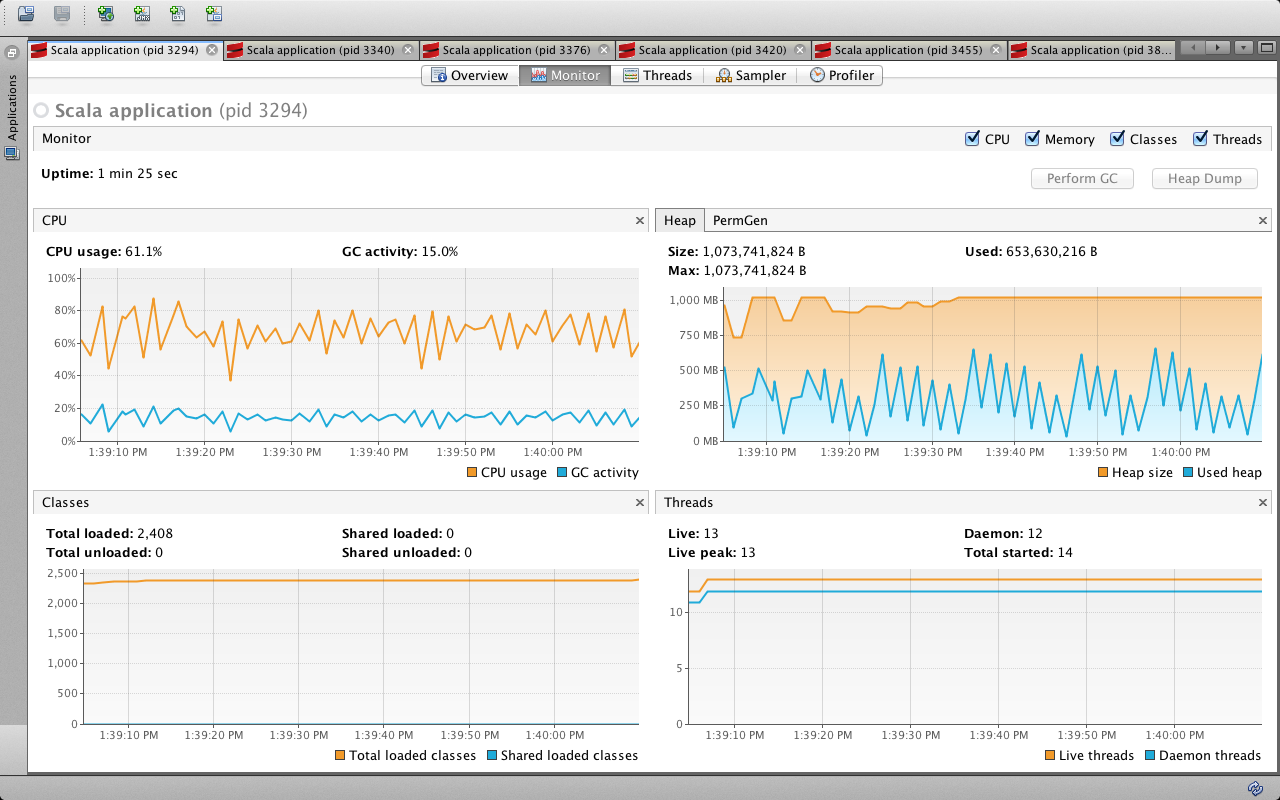The height and width of the screenshot is (800, 1280).
Task: Click the Uptime 1 min 25 sec text
Action: [109, 174]
